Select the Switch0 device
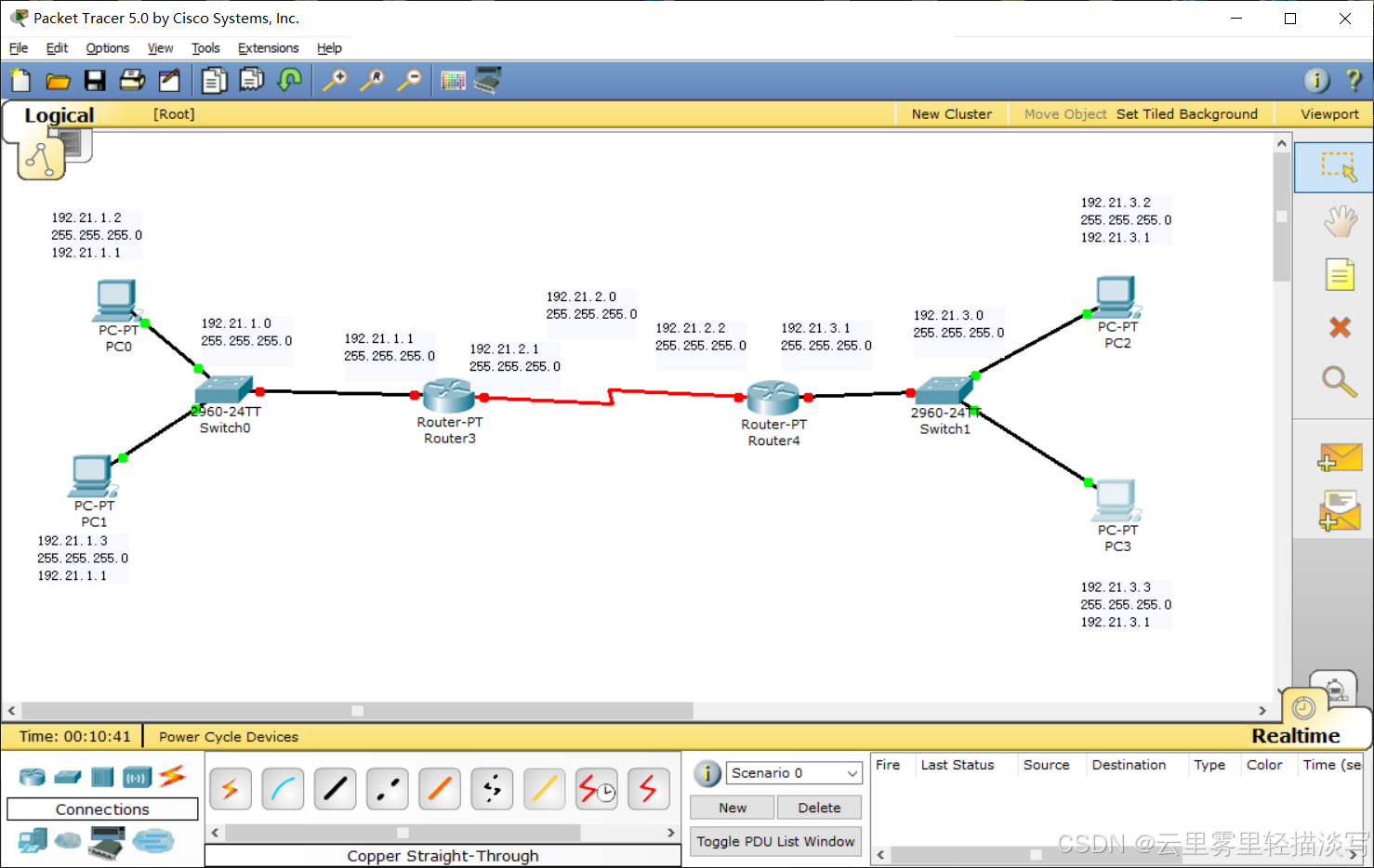1374x868 pixels. (225, 388)
